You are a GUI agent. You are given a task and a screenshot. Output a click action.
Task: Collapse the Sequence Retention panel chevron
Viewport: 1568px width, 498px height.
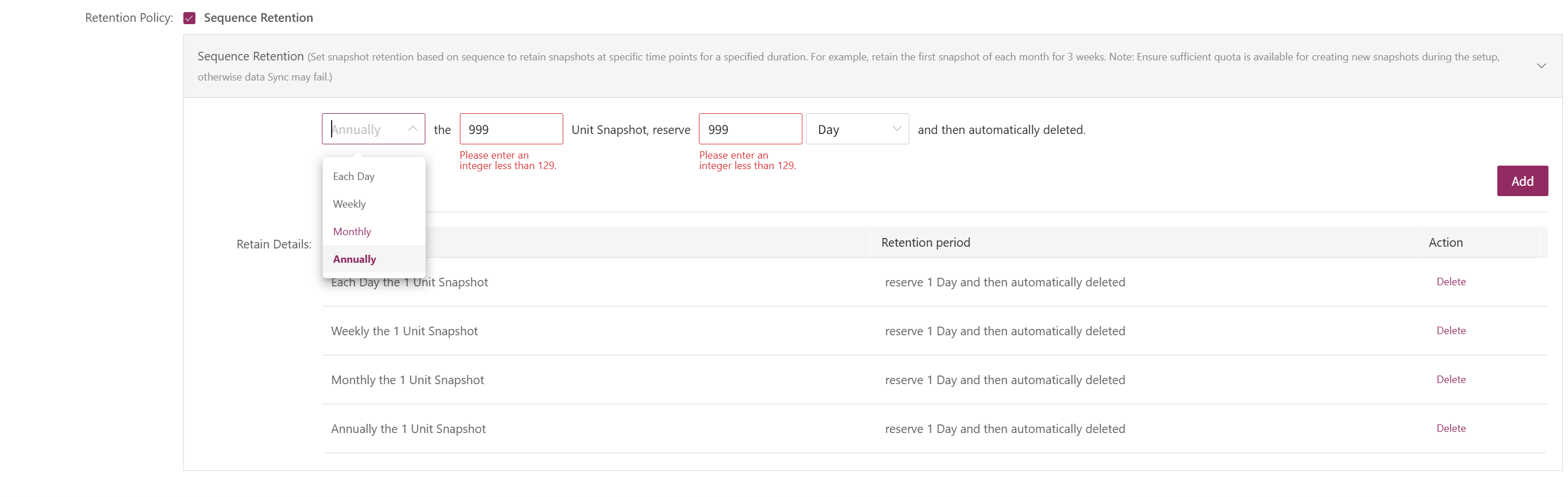[1540, 66]
